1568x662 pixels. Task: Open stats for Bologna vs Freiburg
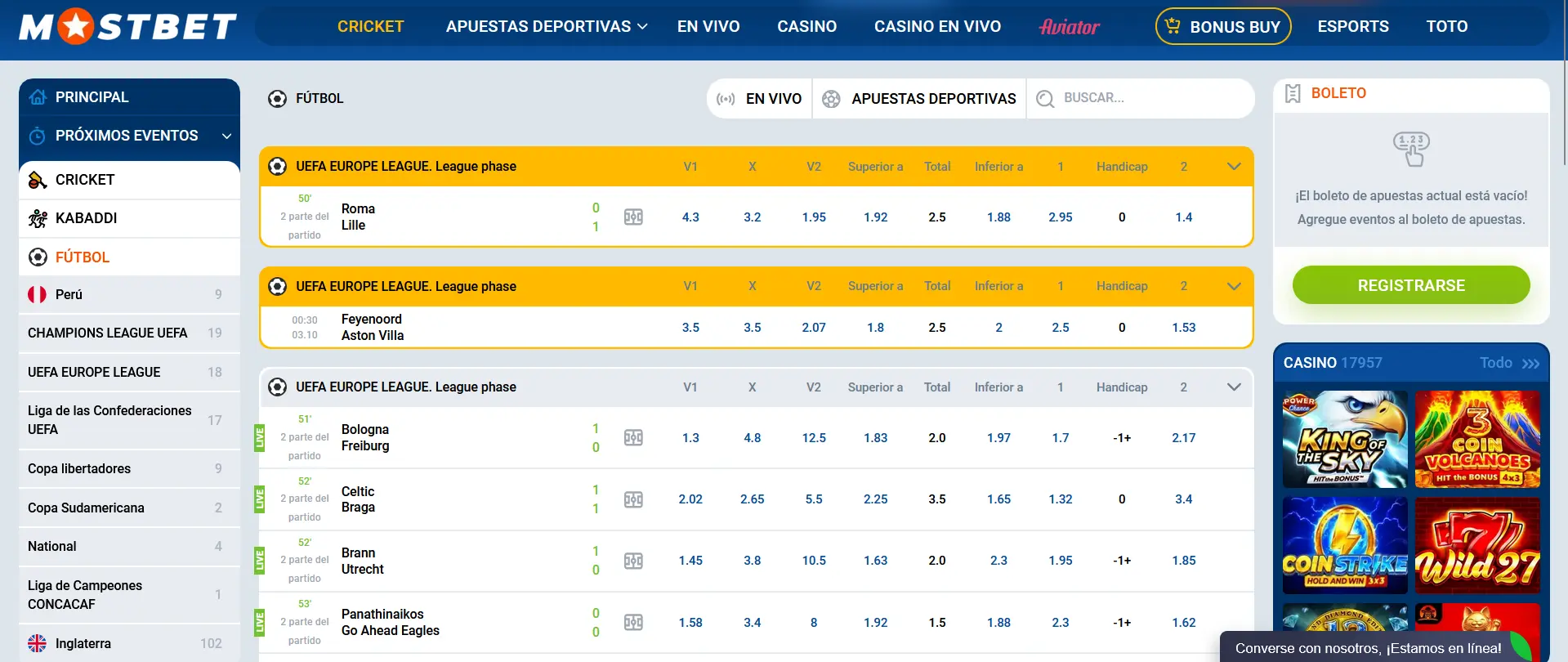click(633, 438)
